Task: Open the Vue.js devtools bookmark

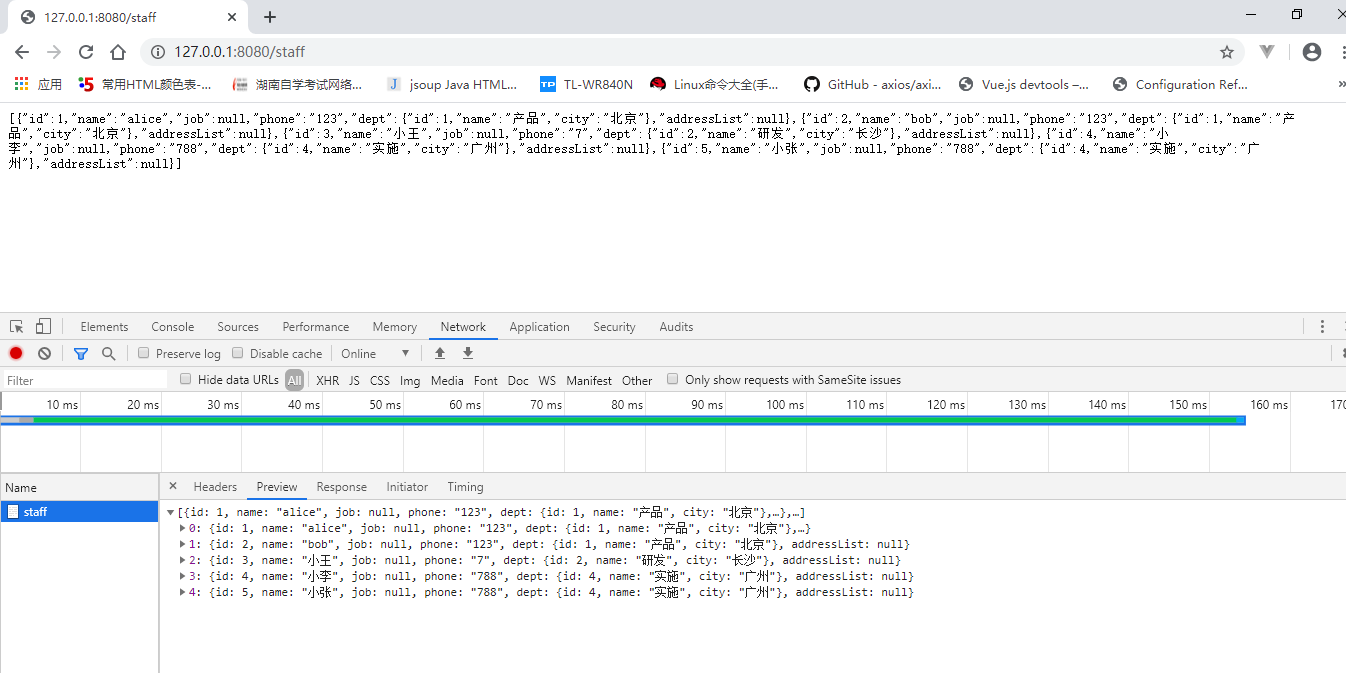Action: pyautogui.click(x=1024, y=84)
